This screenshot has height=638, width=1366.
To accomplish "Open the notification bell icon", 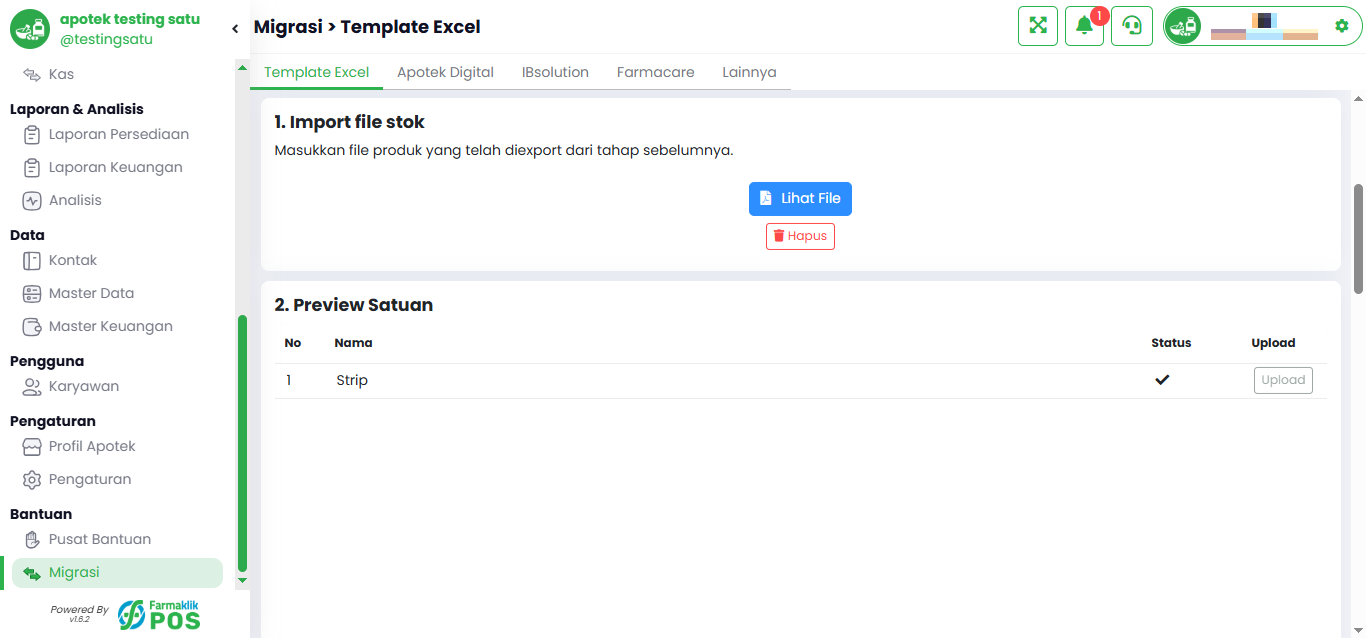I will (x=1084, y=26).
